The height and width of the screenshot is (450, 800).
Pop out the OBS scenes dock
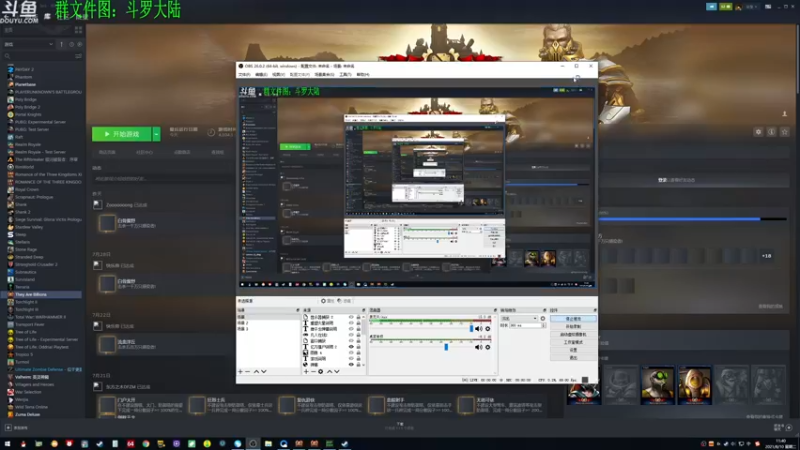(x=298, y=310)
